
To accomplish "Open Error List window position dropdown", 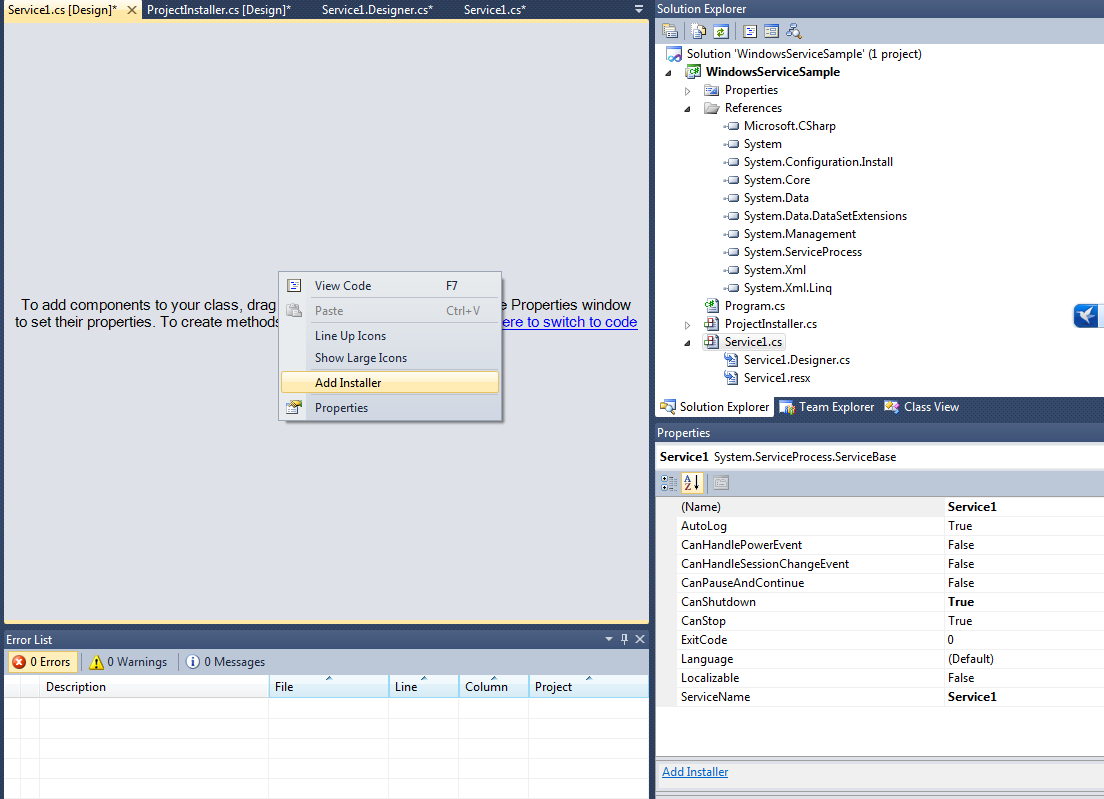I will pyautogui.click(x=609, y=639).
